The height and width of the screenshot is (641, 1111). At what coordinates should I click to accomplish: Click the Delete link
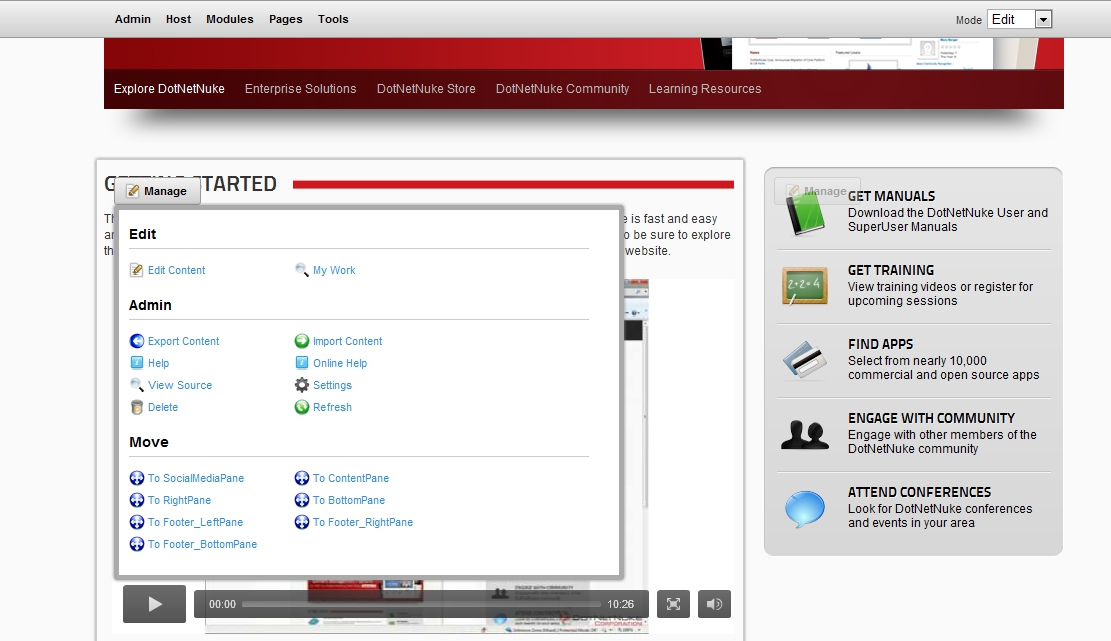click(163, 407)
